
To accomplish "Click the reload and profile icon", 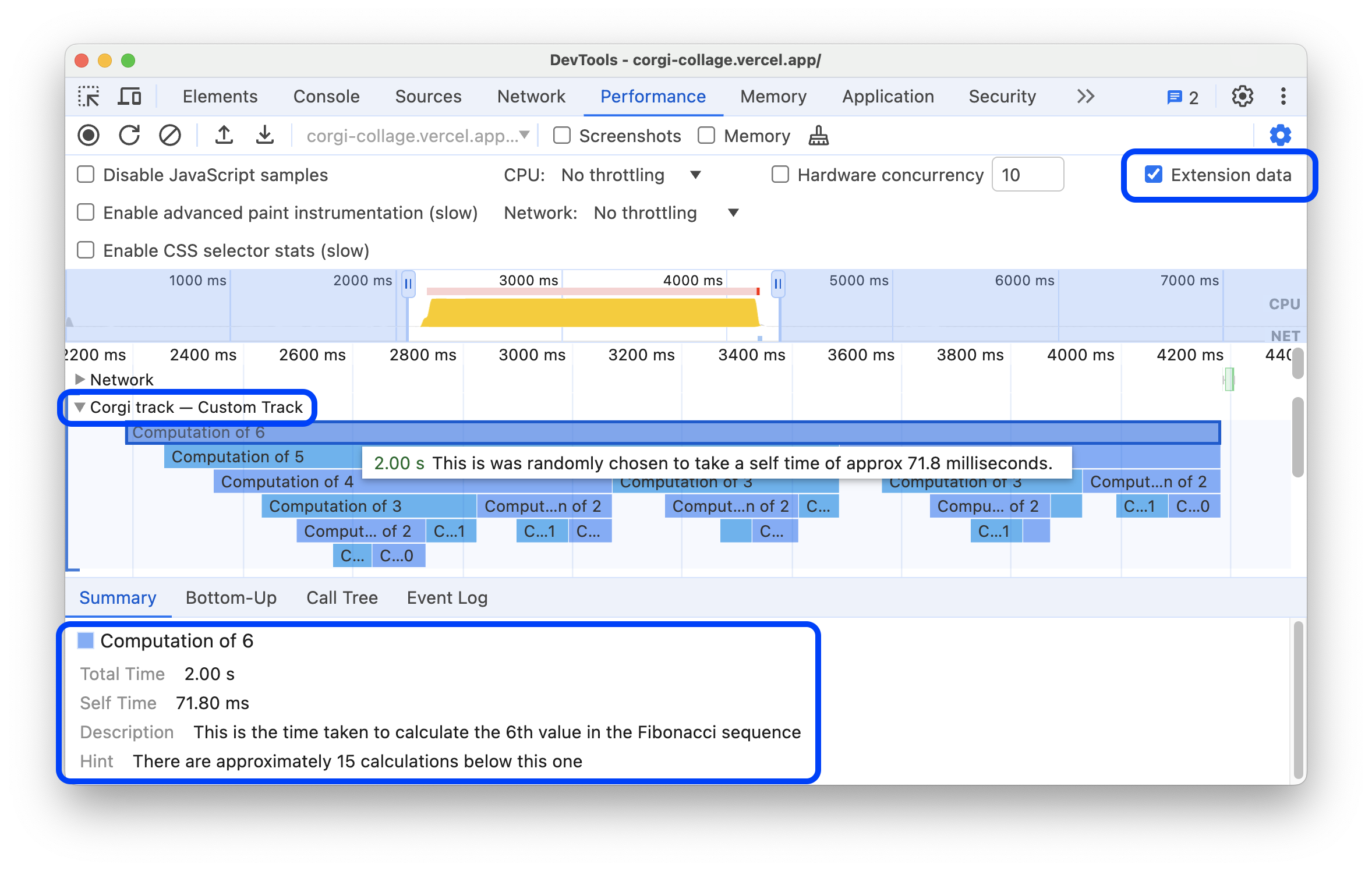I will [x=131, y=135].
